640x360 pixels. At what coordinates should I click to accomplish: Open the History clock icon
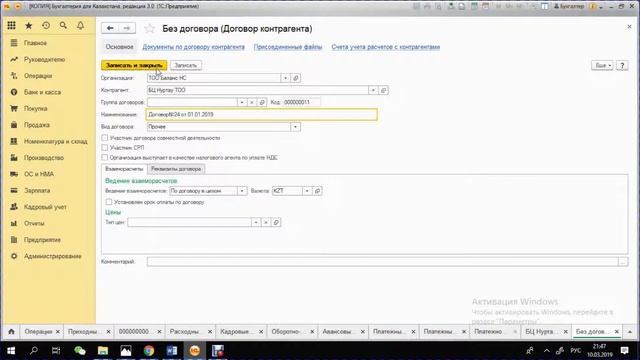[46, 25]
